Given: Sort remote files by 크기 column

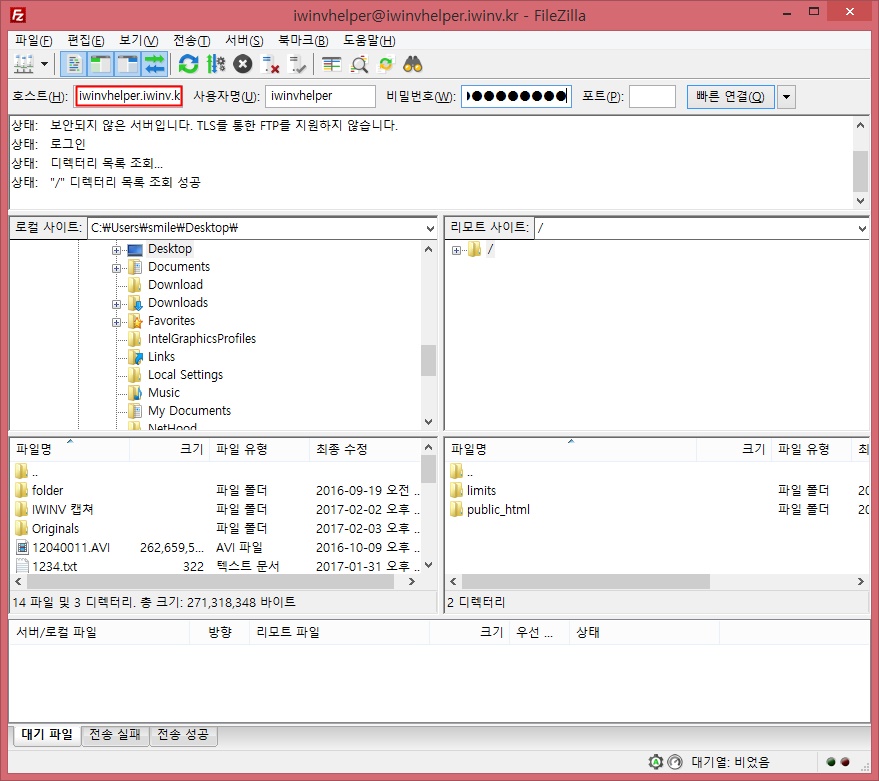Looking at the screenshot, I should (733, 449).
